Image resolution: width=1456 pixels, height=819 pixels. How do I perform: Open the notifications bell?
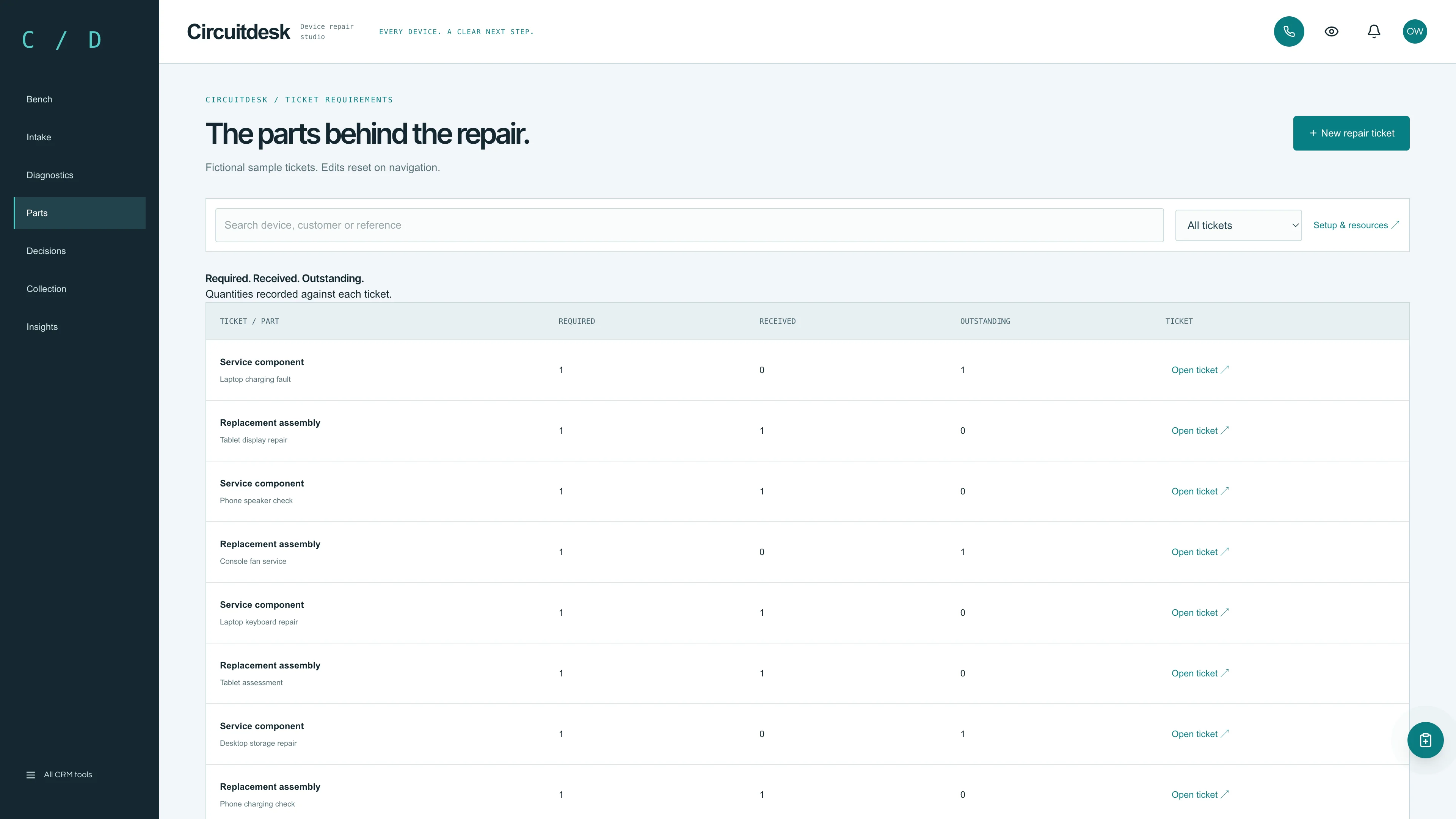pyautogui.click(x=1373, y=31)
